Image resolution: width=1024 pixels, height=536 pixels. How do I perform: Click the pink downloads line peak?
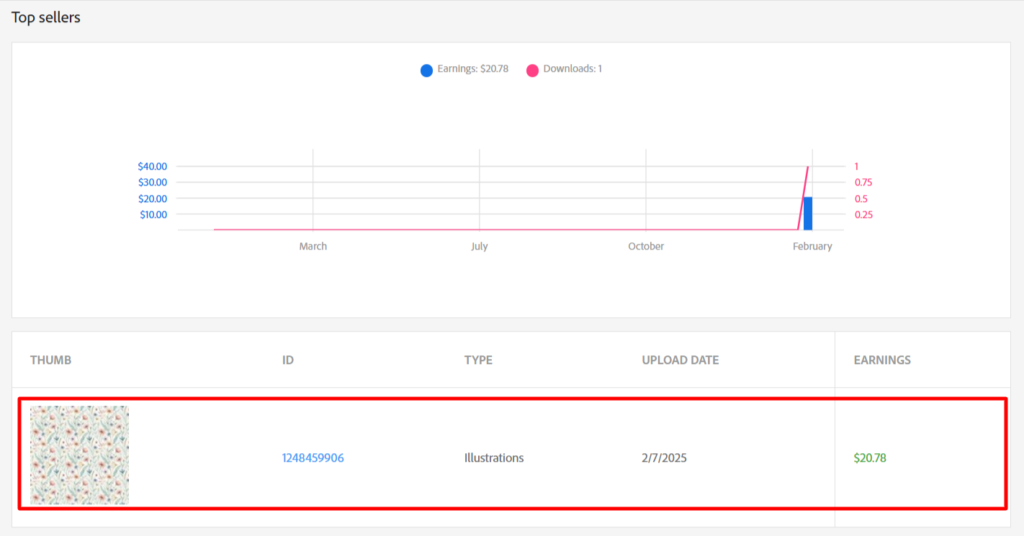pos(807,168)
